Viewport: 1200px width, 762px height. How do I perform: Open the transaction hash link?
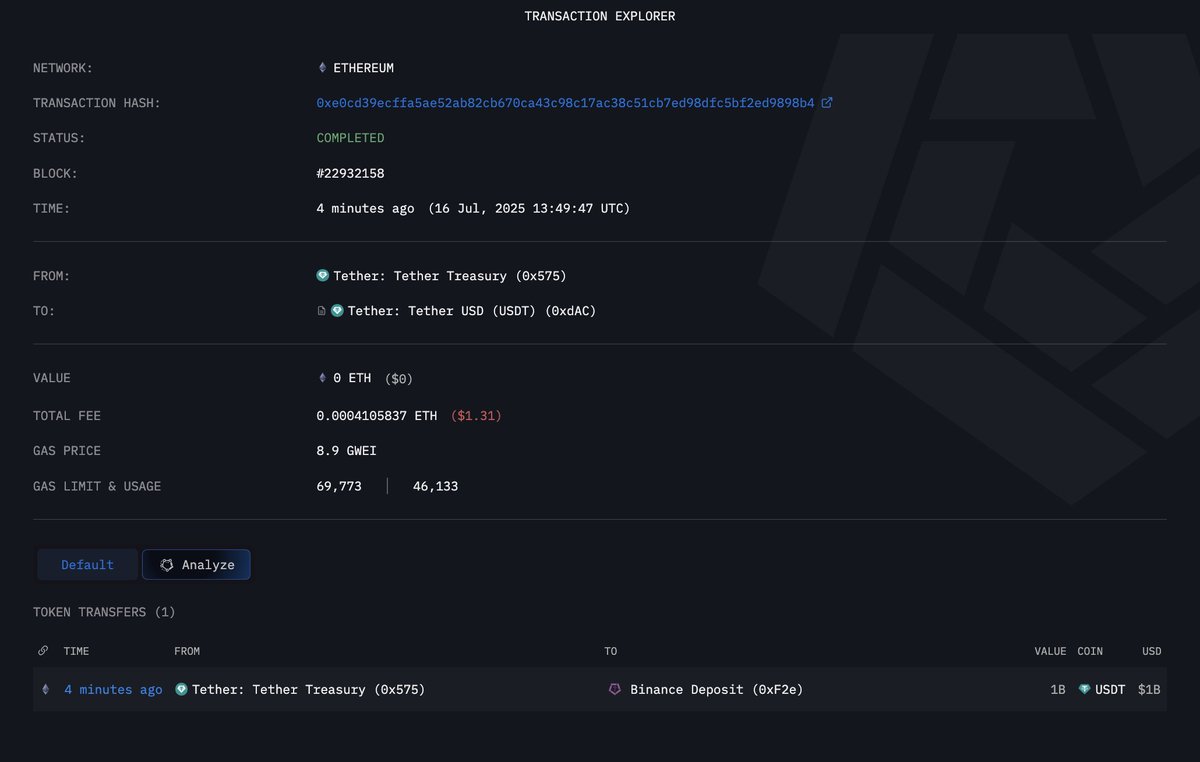565,103
